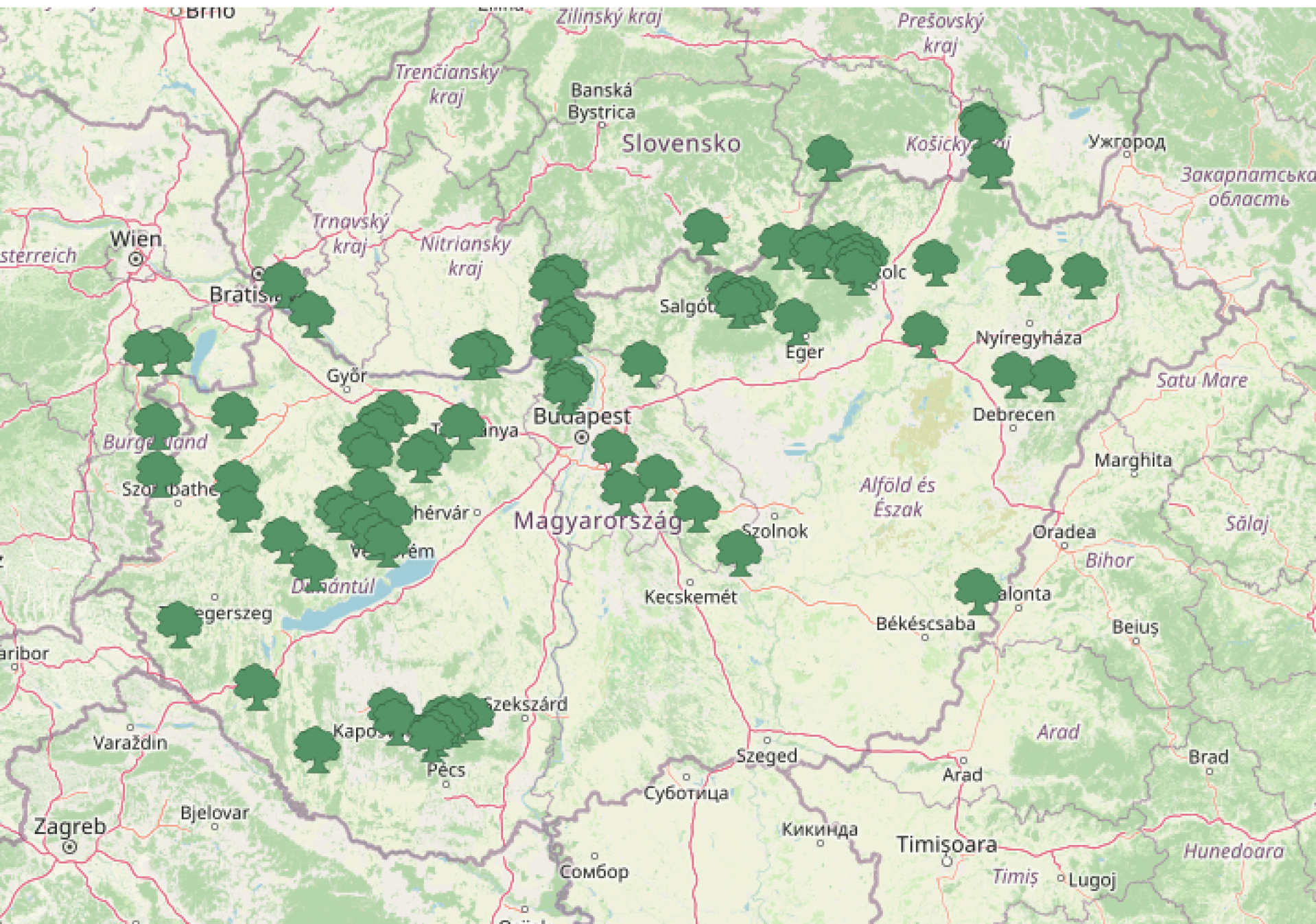Click the Кикинда city label
The image size is (1316, 924).
[820, 829]
